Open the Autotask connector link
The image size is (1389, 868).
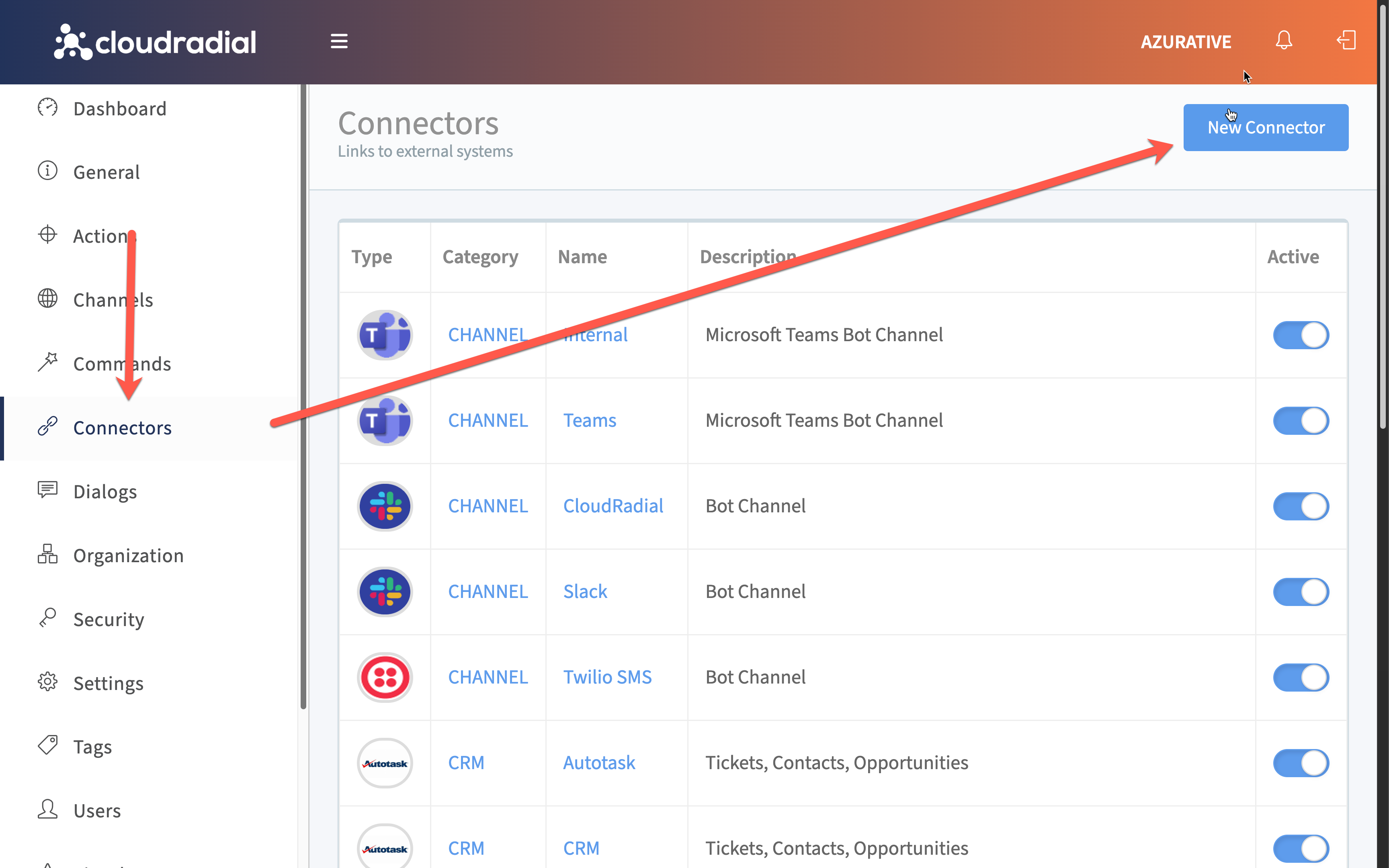coord(599,762)
